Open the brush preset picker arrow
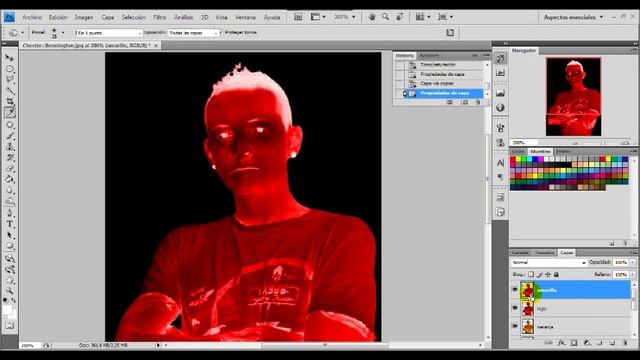 click(63, 32)
